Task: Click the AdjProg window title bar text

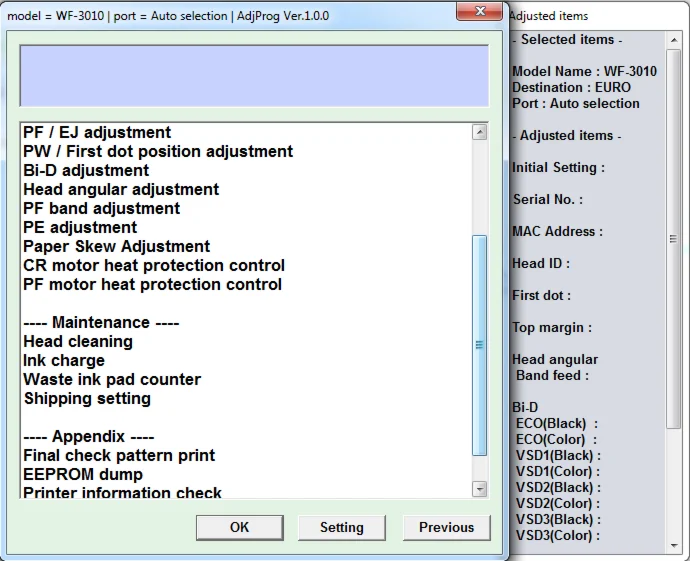Action: 168,16
